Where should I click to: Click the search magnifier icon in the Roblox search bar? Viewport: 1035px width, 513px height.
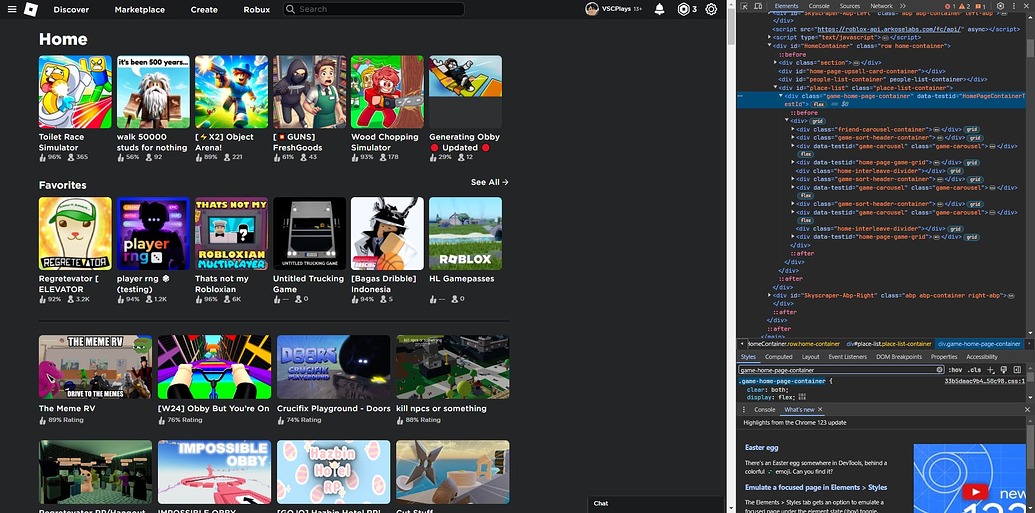click(290, 9)
